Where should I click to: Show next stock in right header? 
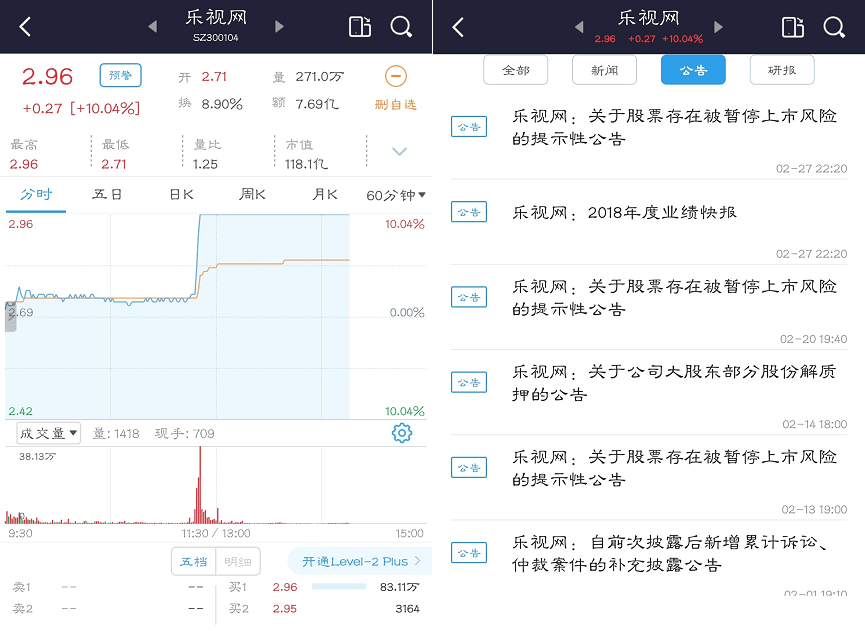718,26
